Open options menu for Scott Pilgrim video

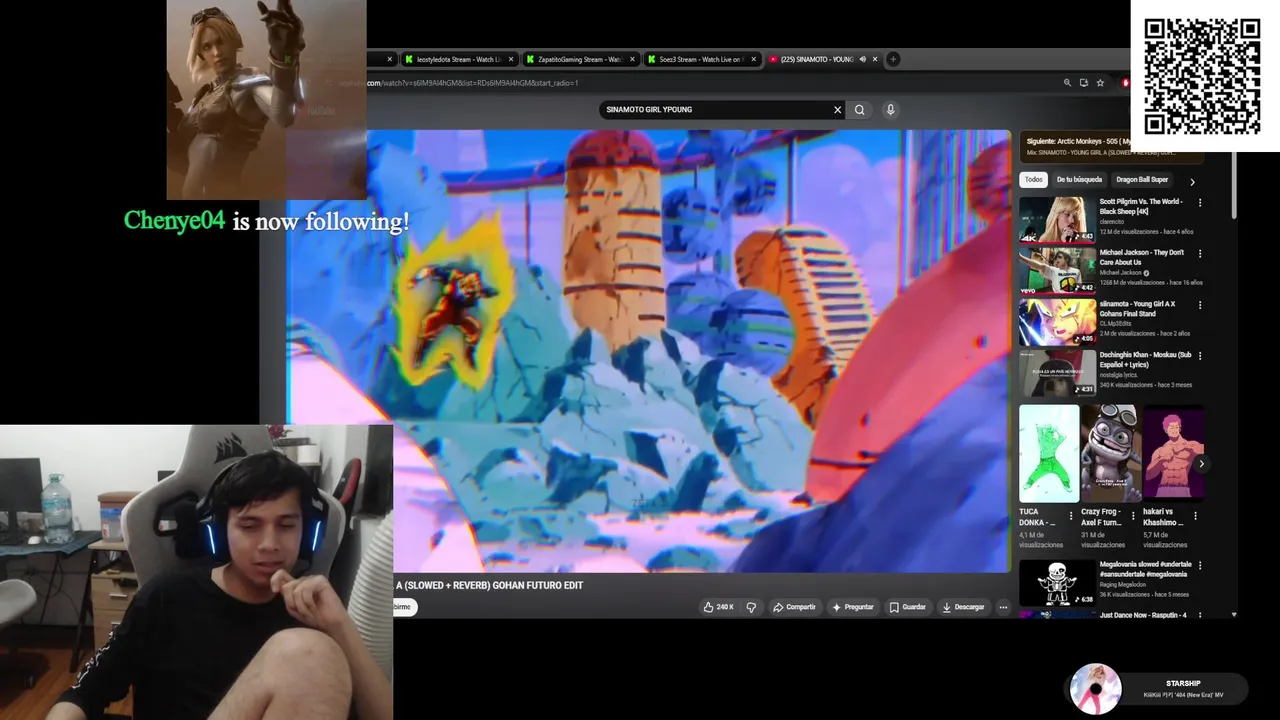coord(1200,202)
